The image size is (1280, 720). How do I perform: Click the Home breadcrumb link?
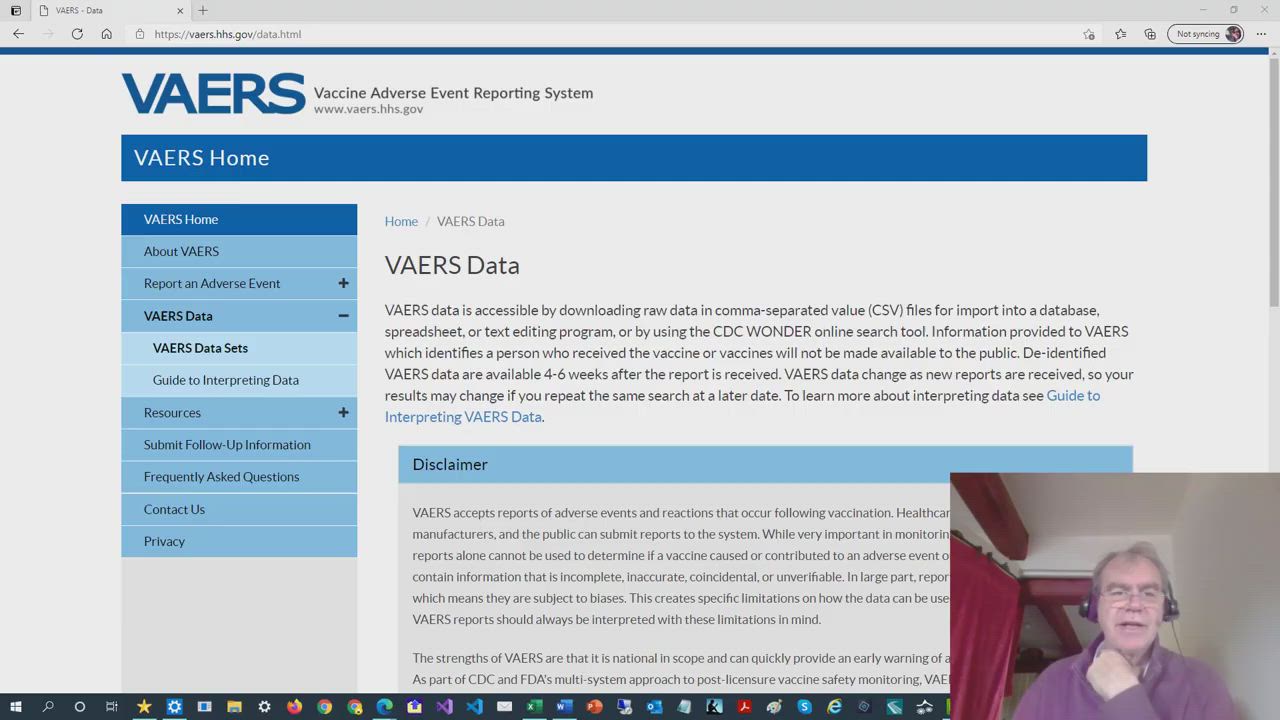401,221
